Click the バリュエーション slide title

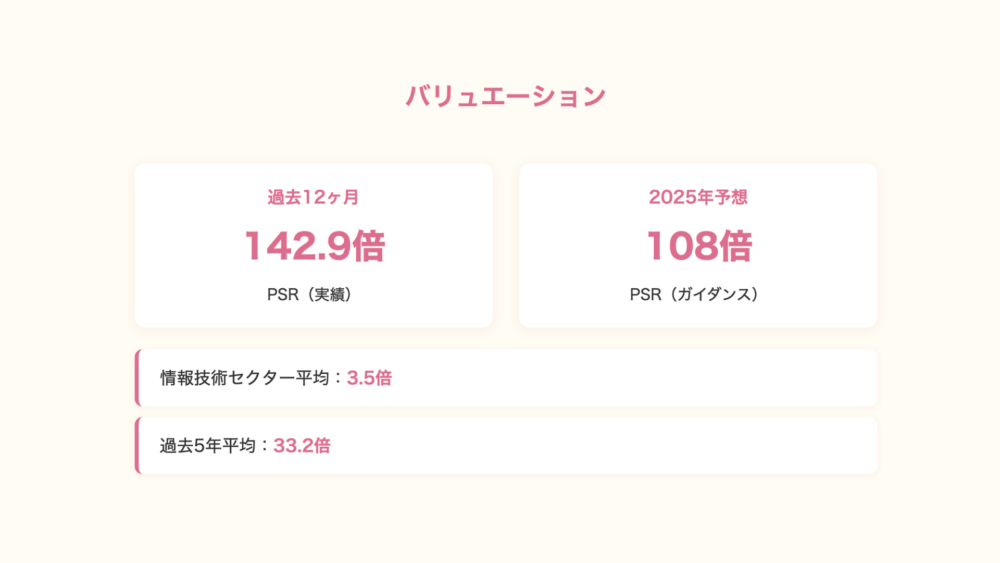[x=505, y=96]
